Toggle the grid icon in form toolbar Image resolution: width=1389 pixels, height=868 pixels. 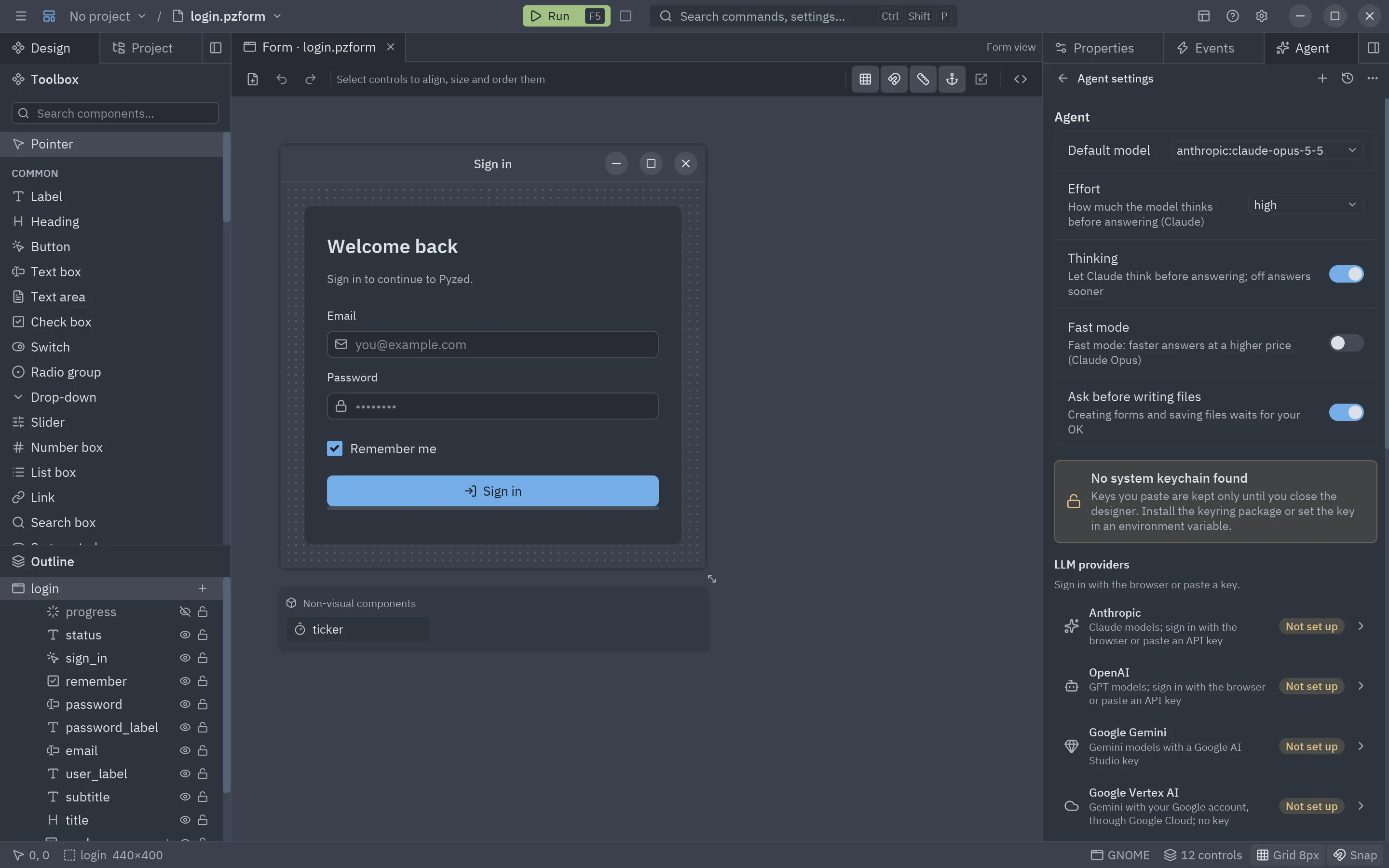(865, 79)
